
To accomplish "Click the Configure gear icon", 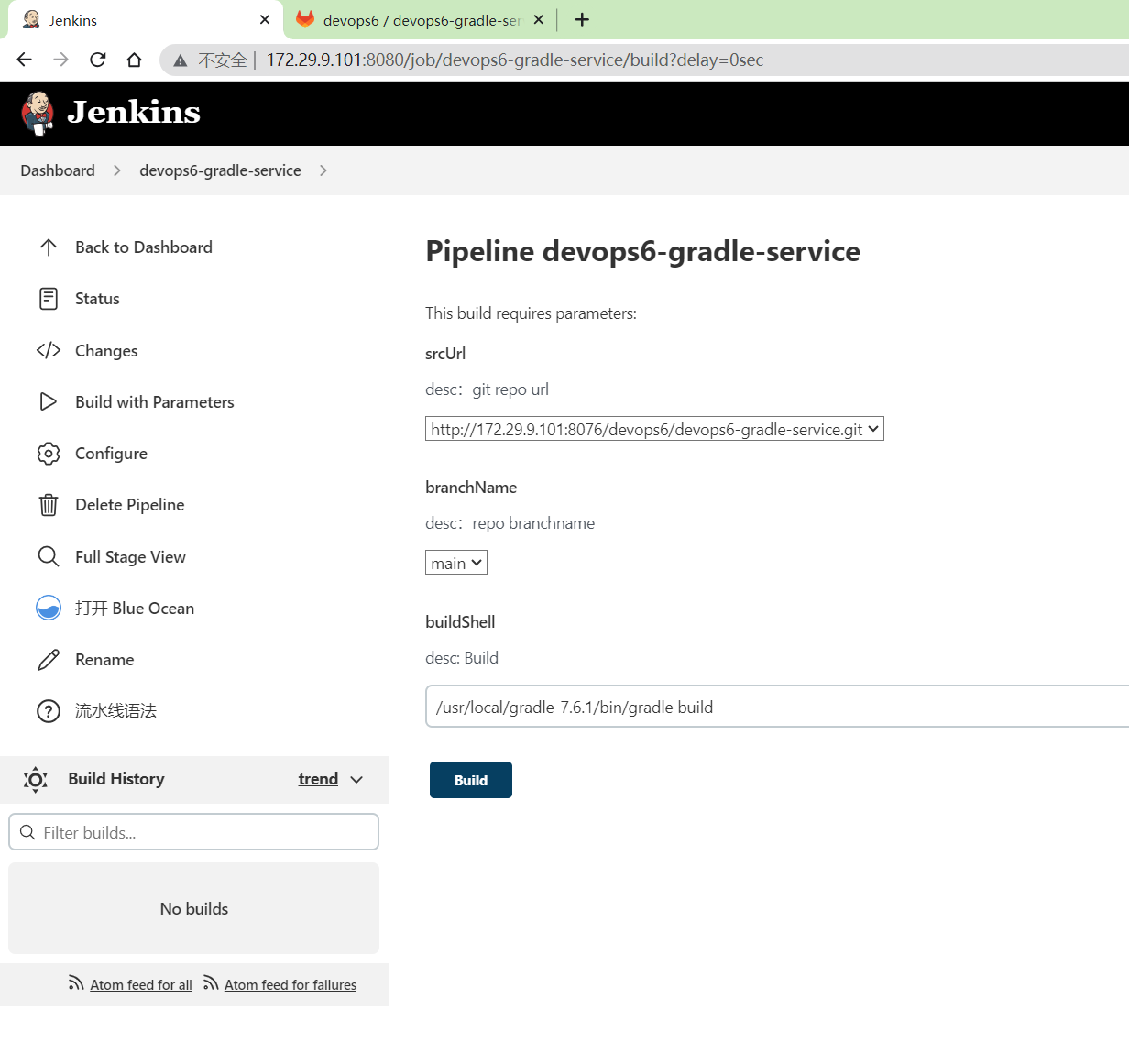I will (x=49, y=454).
